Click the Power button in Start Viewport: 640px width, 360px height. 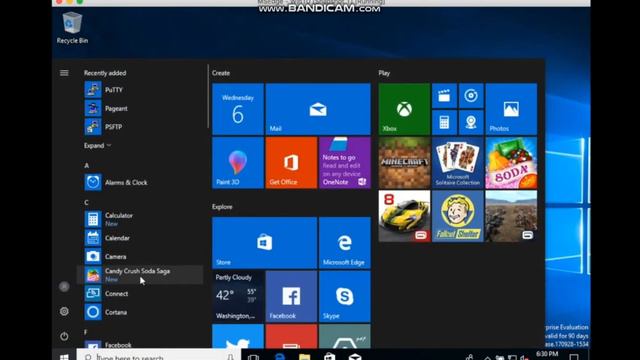point(64,336)
